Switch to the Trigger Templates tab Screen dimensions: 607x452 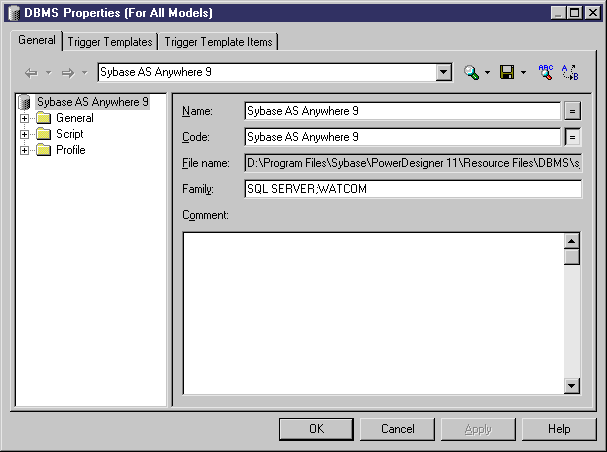coord(110,42)
